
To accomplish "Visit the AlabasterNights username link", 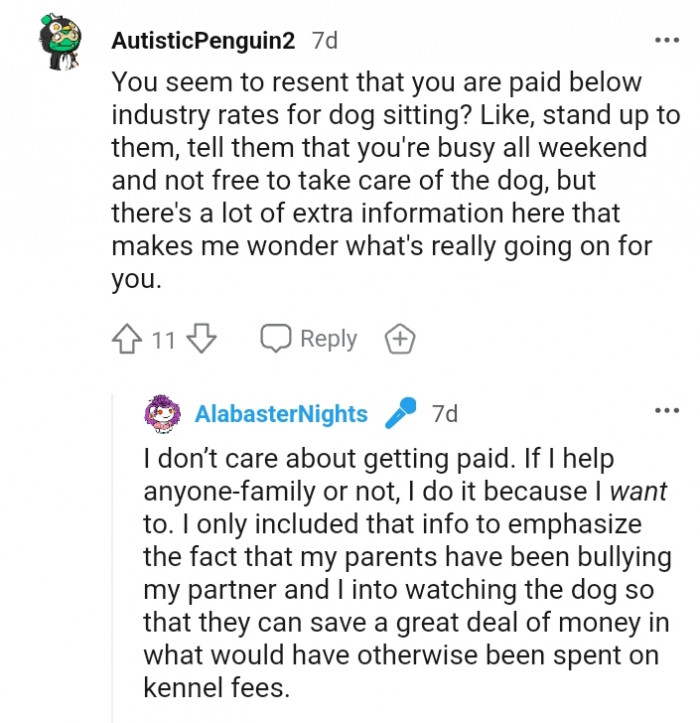I will (x=281, y=414).
